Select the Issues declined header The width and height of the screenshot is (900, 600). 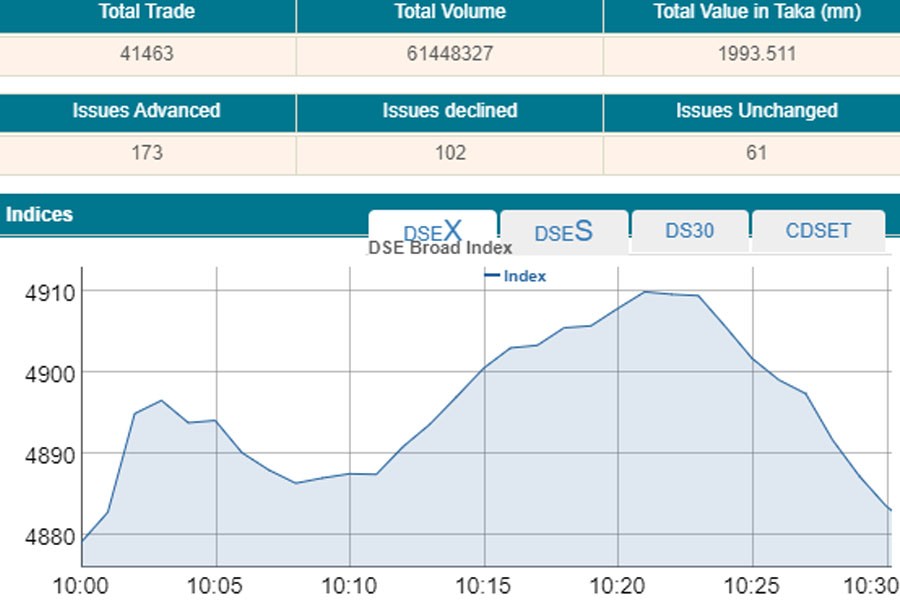449,111
